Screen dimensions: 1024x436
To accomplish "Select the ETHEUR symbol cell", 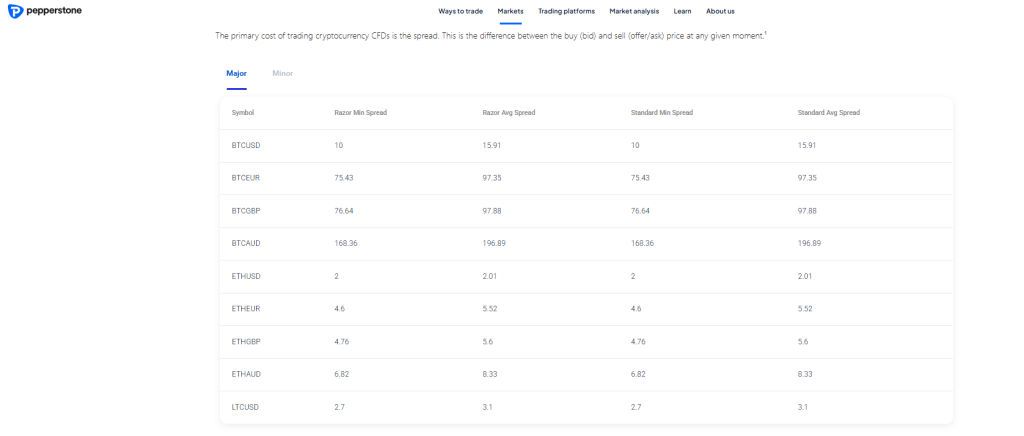I will (246, 309).
